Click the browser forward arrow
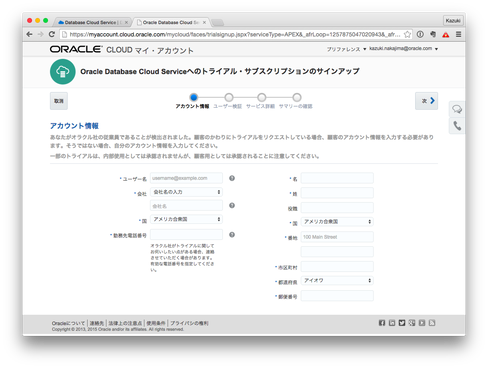Screen dimensions: 488x368 (41, 34)
